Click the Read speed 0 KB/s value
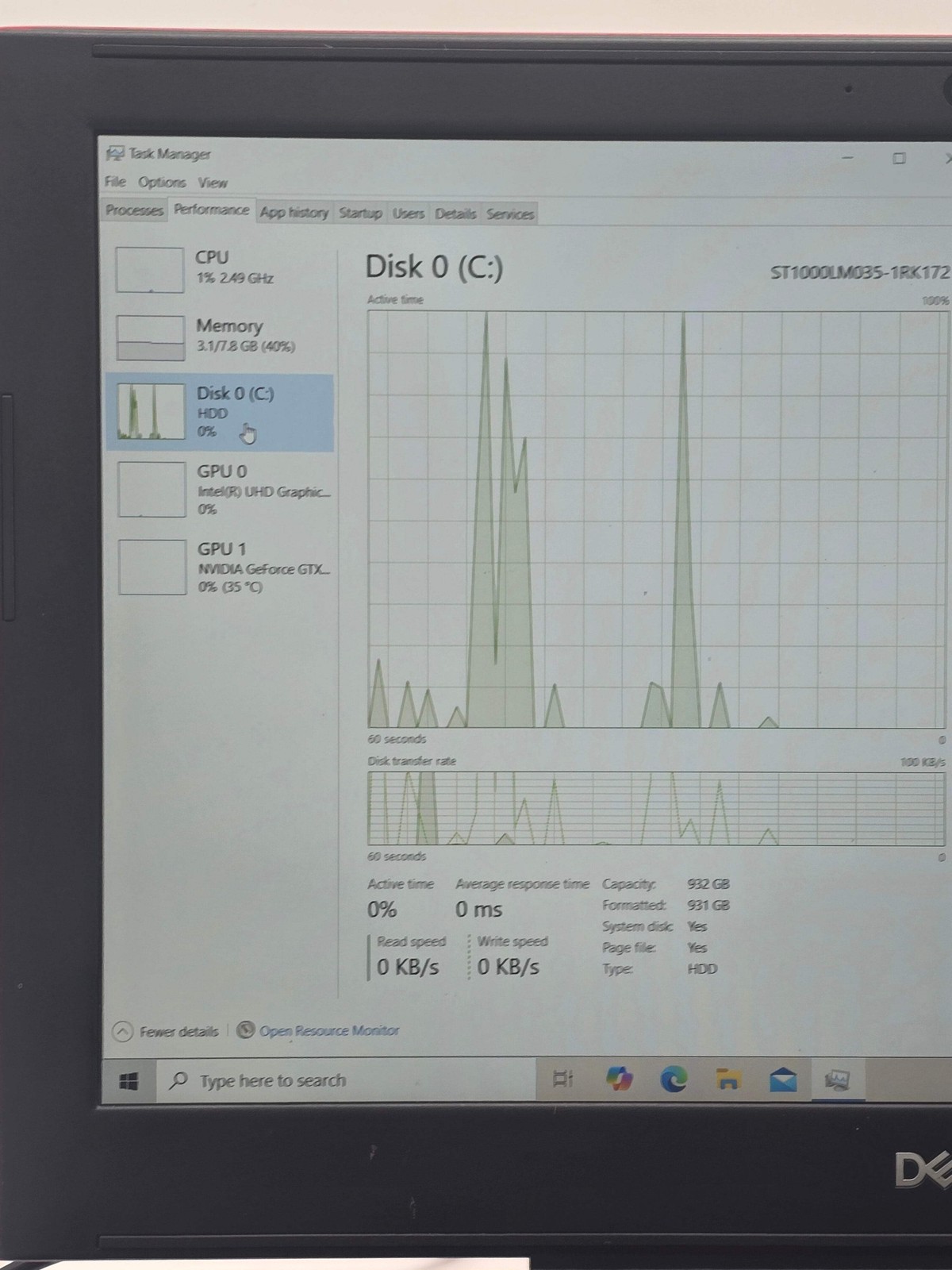The image size is (952, 1270). click(408, 967)
